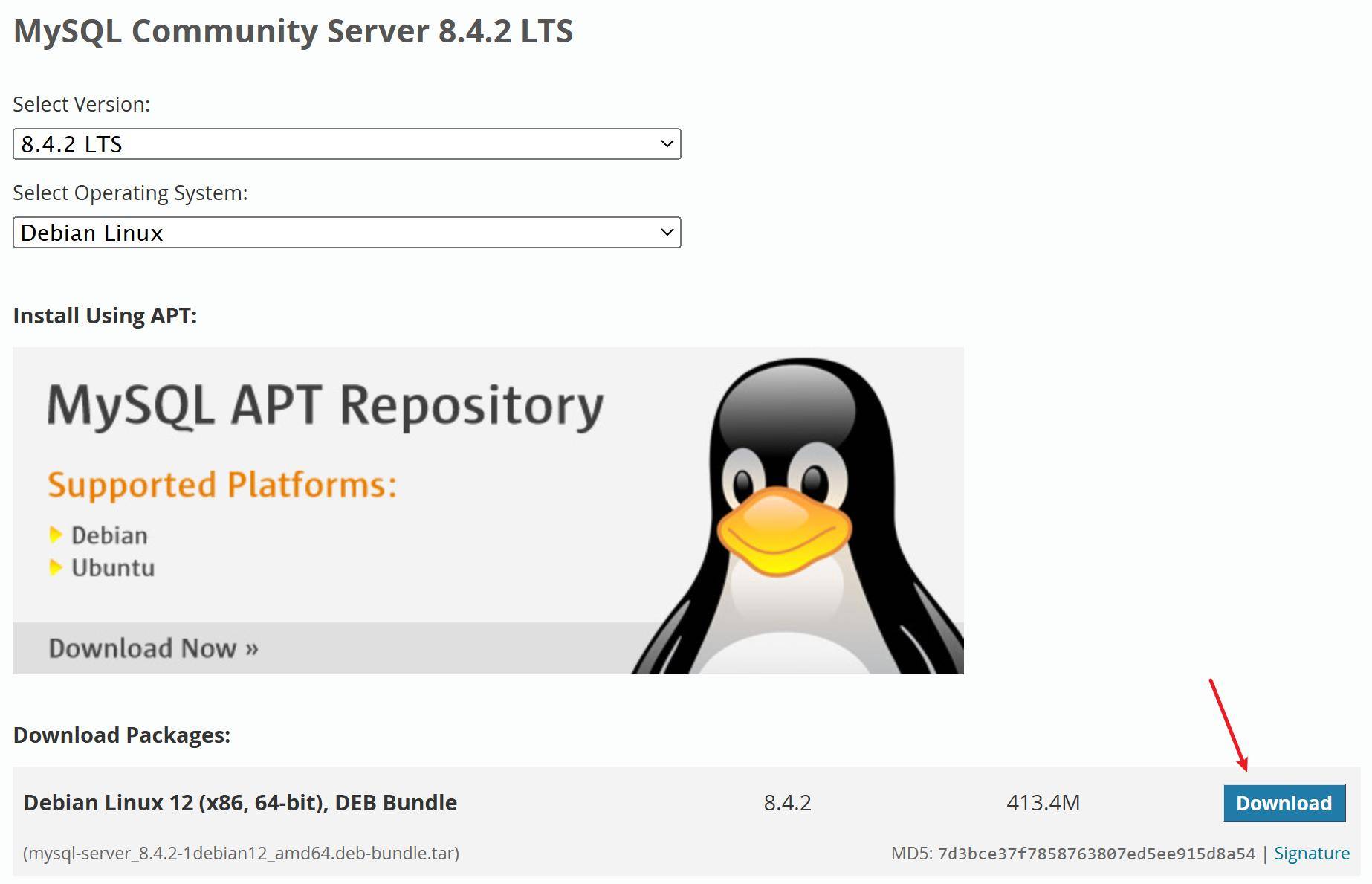Click the orange Supported Platforms text
The width and height of the screenshot is (1372, 884).
click(222, 485)
